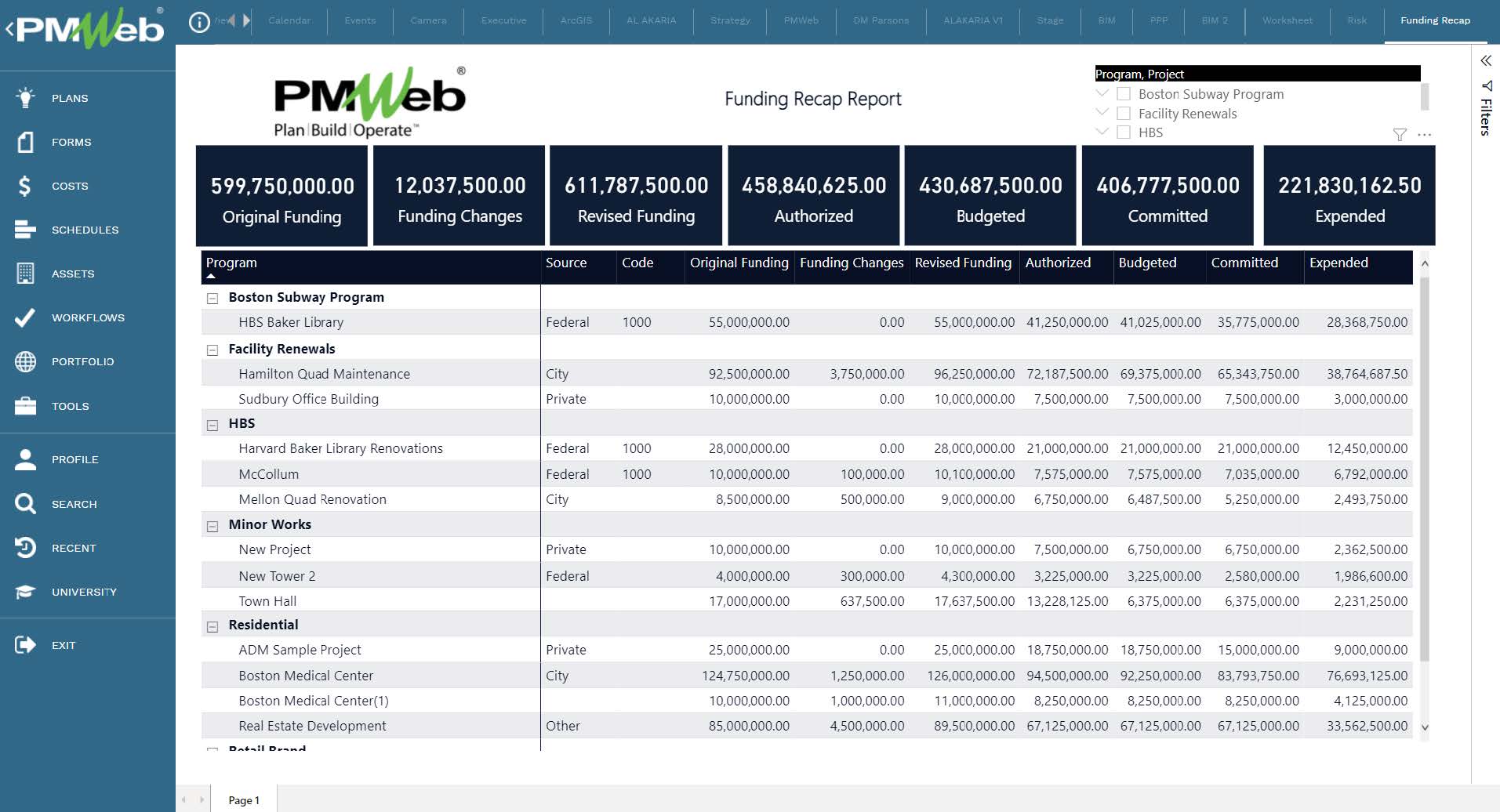Collapse the Minor Works group in the table
Viewport: 1500px width, 812px height.
coord(212,525)
